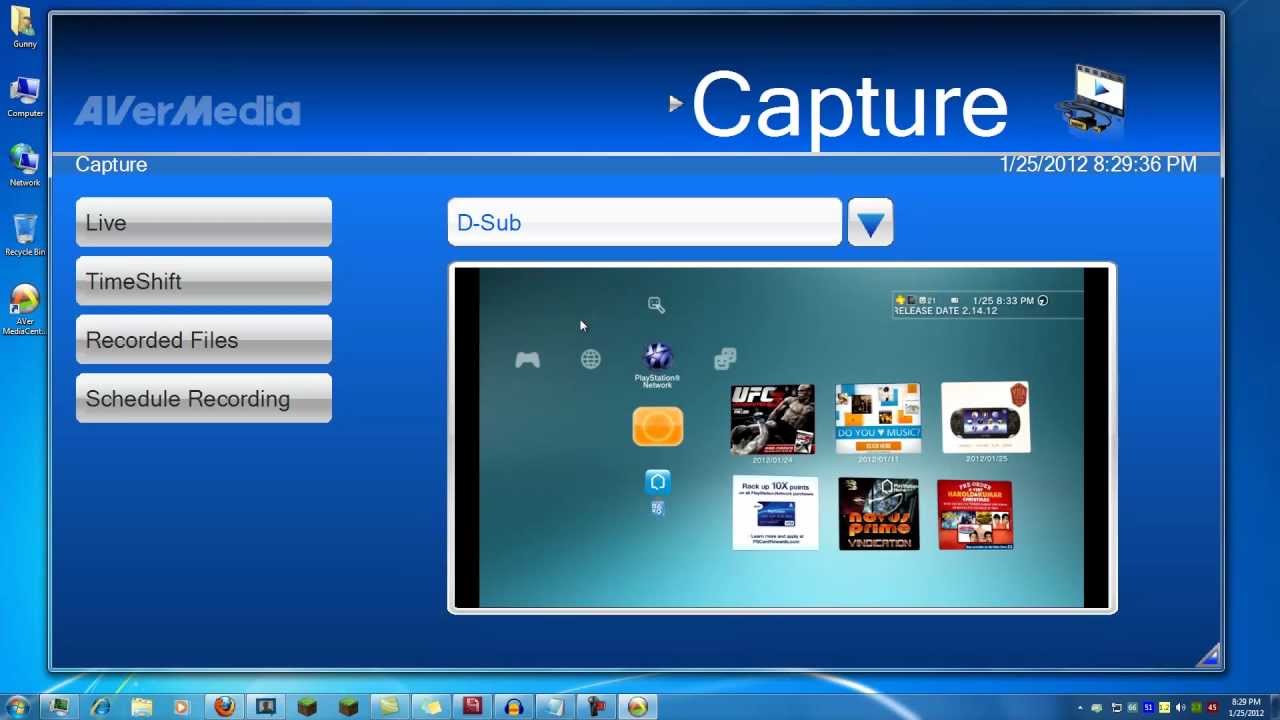Image resolution: width=1280 pixels, height=720 pixels.
Task: Open the Windows Start menu
Action: pos(17,707)
